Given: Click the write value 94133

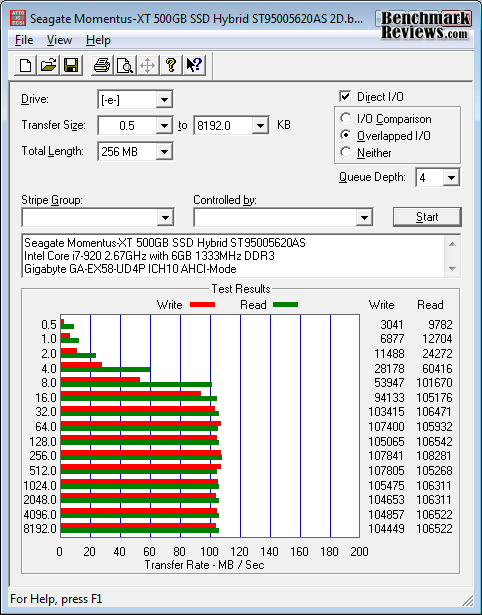Looking at the screenshot, I should (389, 398).
